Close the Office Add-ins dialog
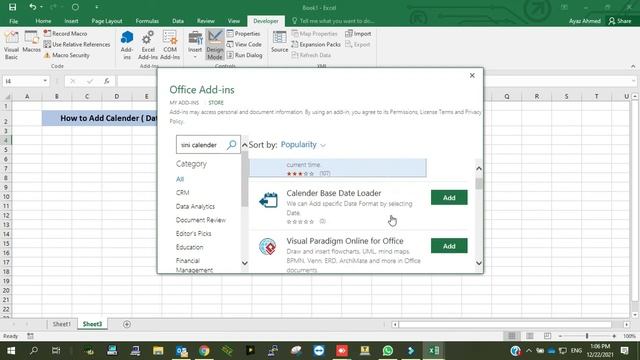 click(472, 76)
